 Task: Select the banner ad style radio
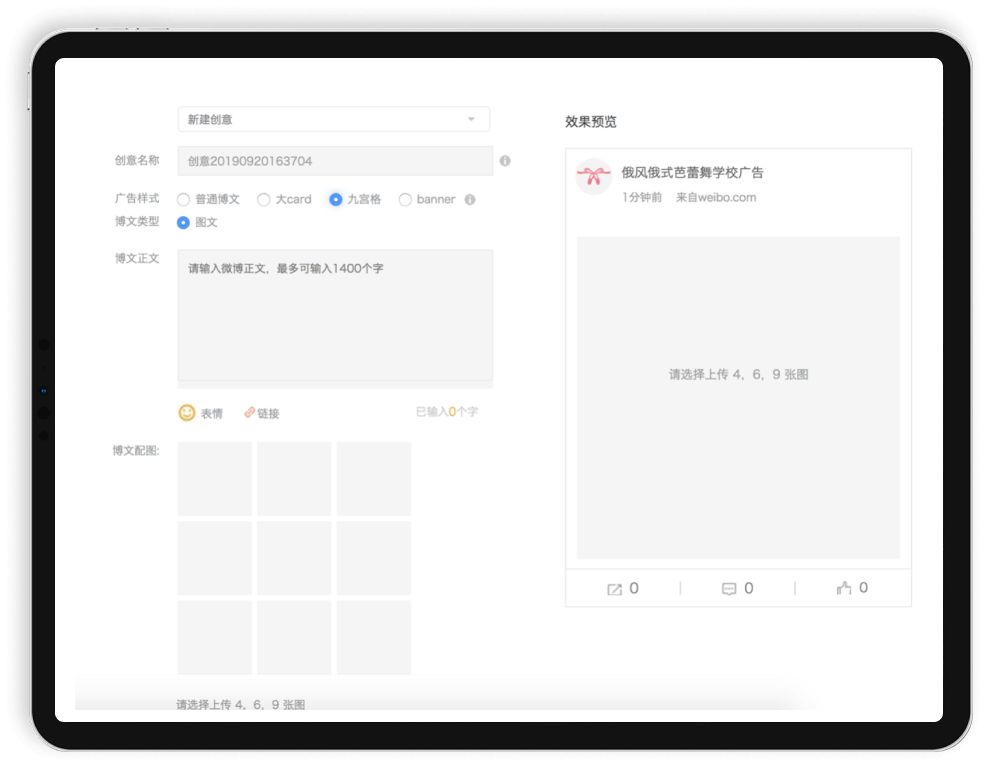pyautogui.click(x=405, y=199)
